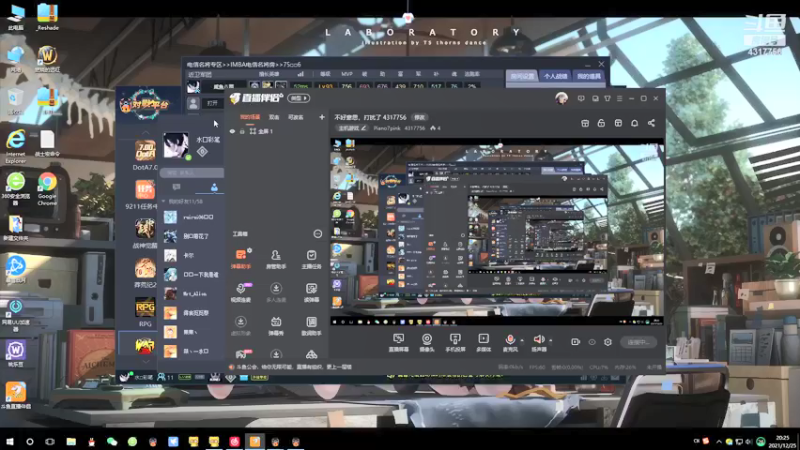Collapse the 工具箱 panel with circle button
The width and height of the screenshot is (800, 450).
(317, 234)
